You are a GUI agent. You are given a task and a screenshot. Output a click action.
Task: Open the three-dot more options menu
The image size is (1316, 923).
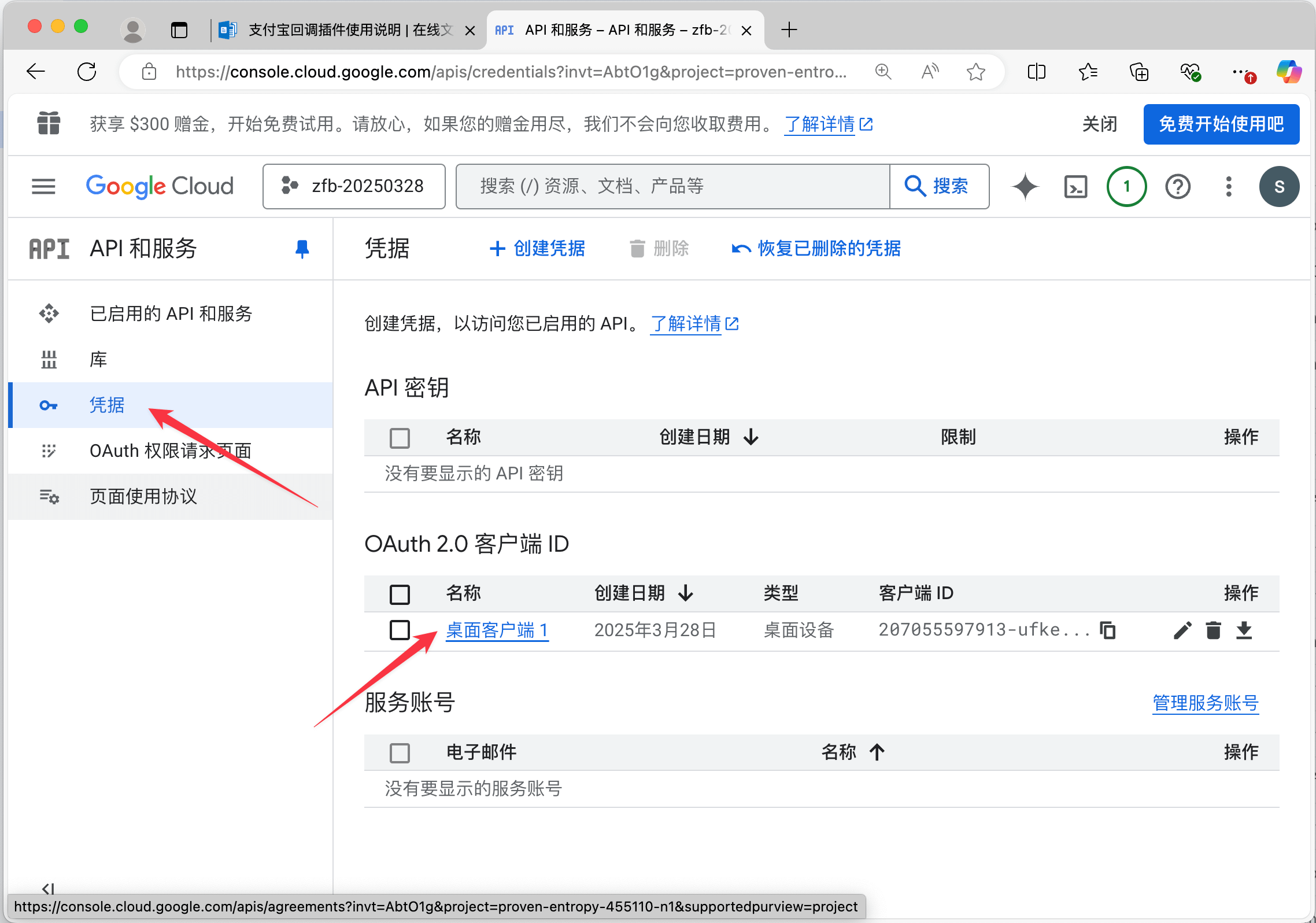1229,186
